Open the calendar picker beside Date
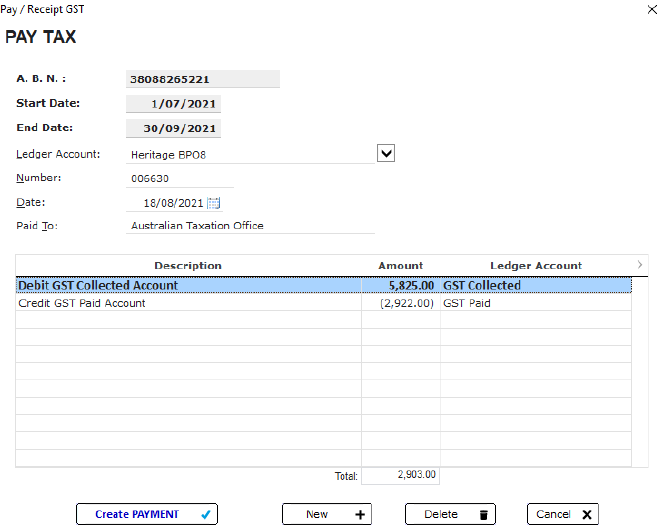The width and height of the screenshot is (665, 527). pos(213,203)
